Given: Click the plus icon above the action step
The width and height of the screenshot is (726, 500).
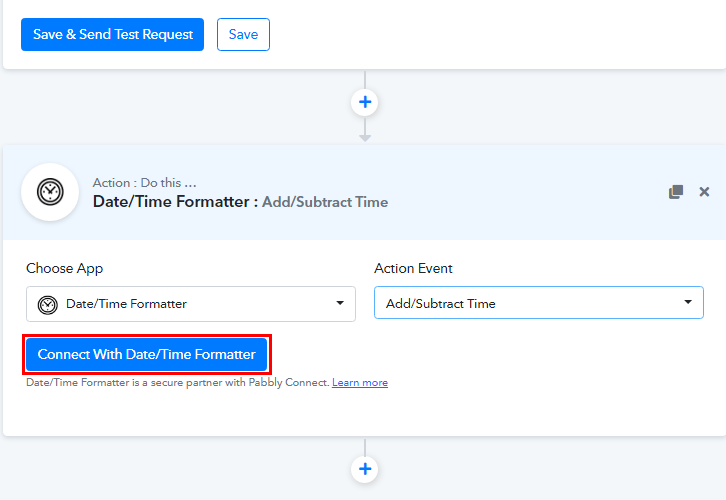Looking at the screenshot, I should click(x=365, y=102).
